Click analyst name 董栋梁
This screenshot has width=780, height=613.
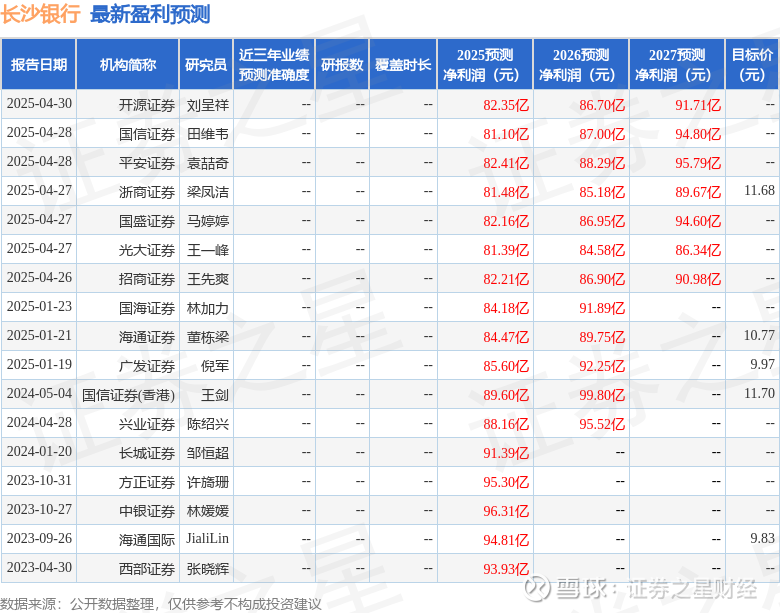tap(207, 337)
